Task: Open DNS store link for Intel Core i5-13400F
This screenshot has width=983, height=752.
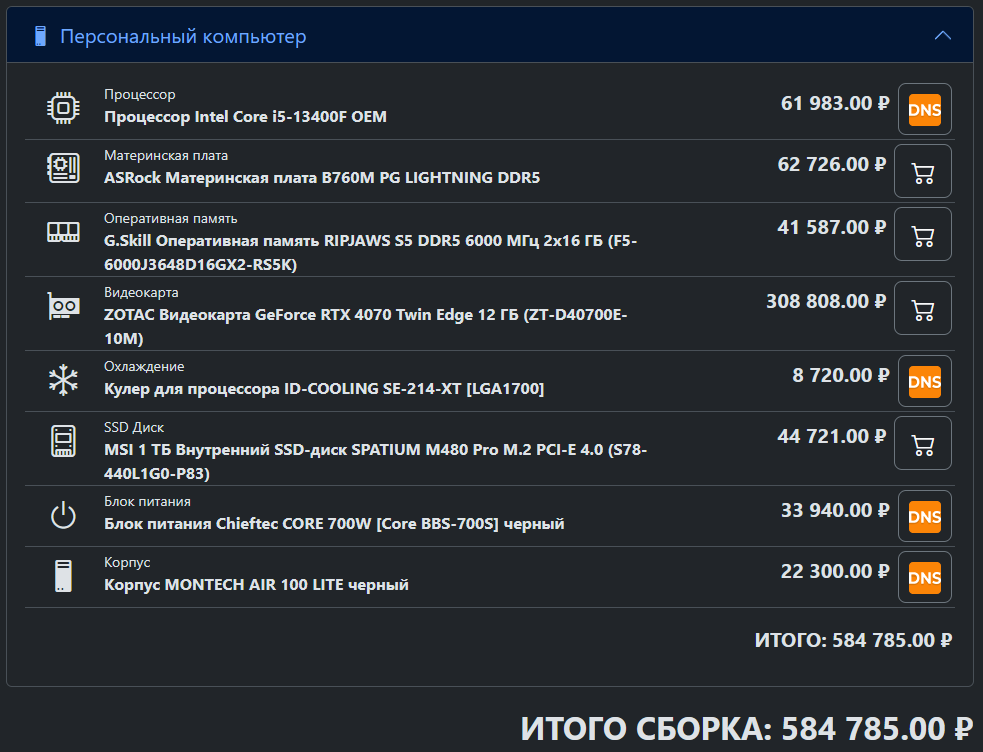Action: pyautogui.click(x=925, y=109)
